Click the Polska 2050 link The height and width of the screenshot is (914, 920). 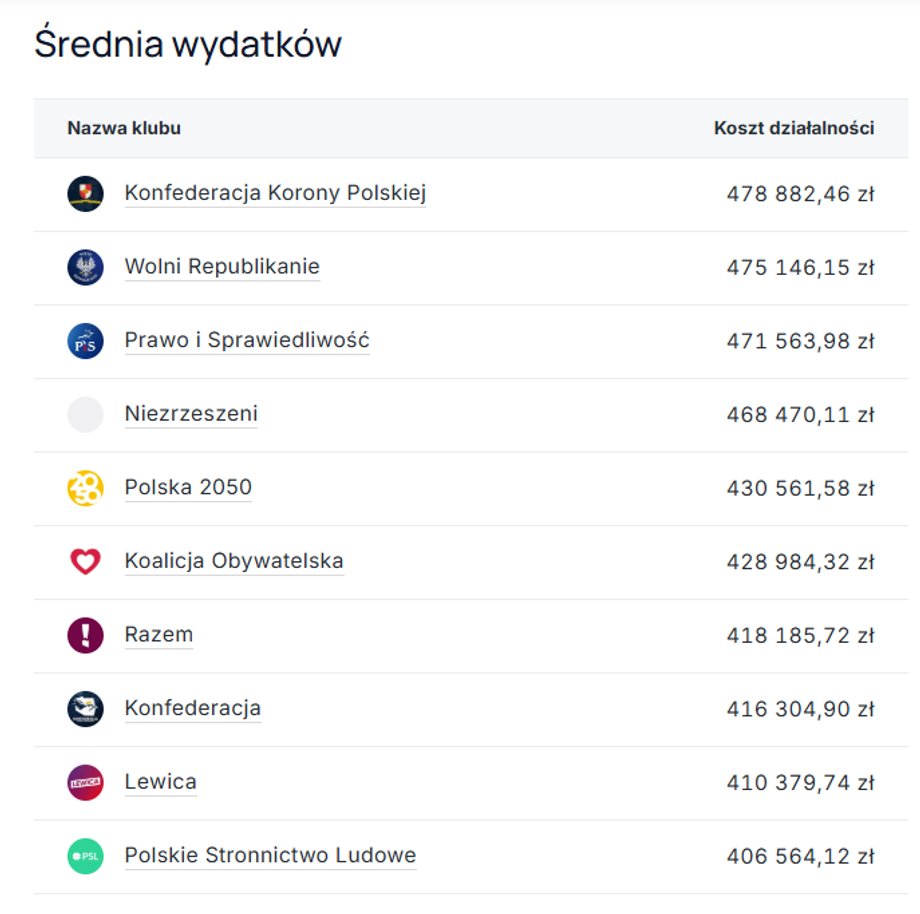(187, 488)
